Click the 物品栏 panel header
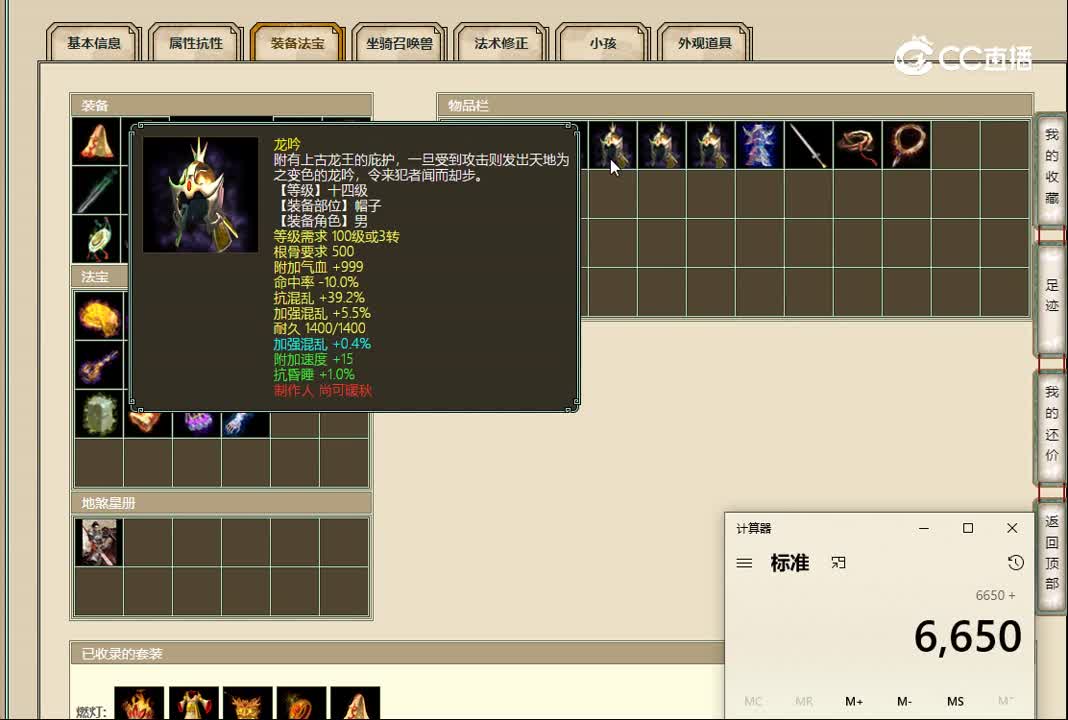The height and width of the screenshot is (720, 1068). [x=735, y=106]
